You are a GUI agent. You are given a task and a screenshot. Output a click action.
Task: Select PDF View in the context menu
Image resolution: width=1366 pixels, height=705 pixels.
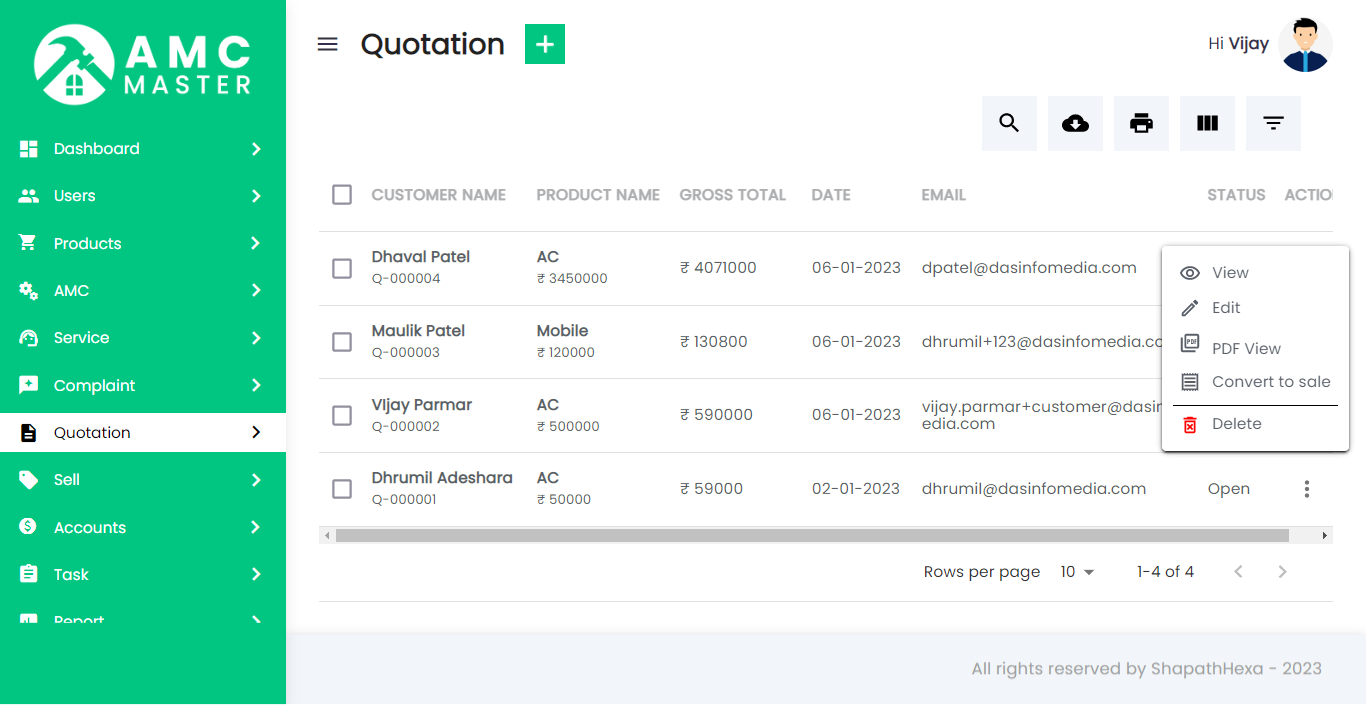pyautogui.click(x=1245, y=348)
